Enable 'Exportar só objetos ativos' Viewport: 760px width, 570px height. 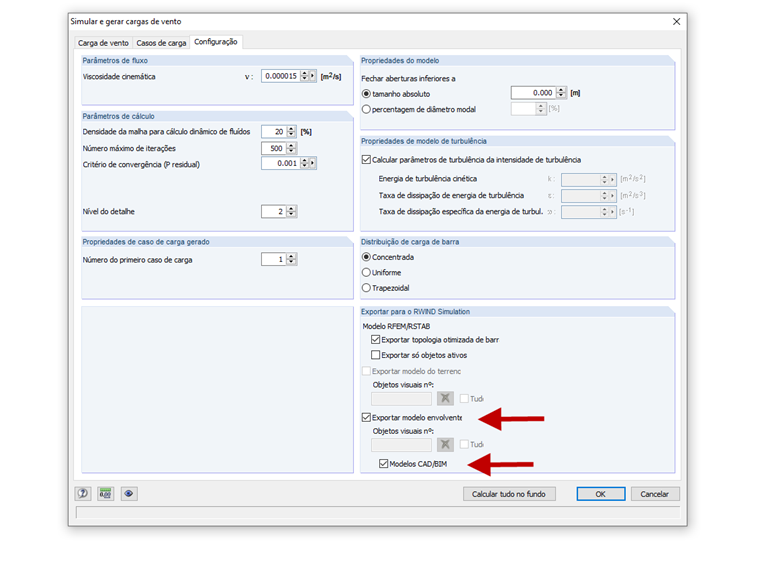375,355
